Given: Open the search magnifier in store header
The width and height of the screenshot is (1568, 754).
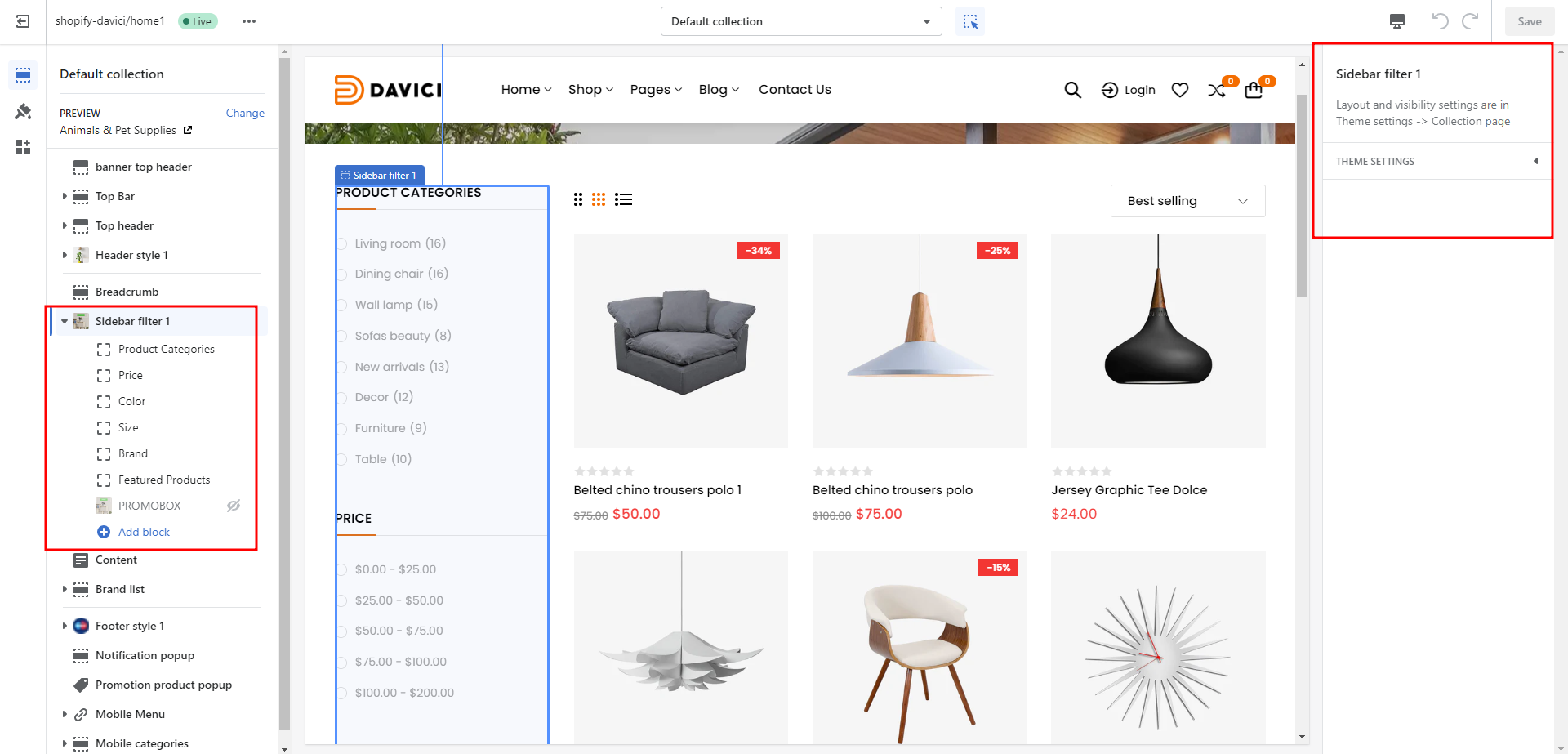Looking at the screenshot, I should [1072, 90].
